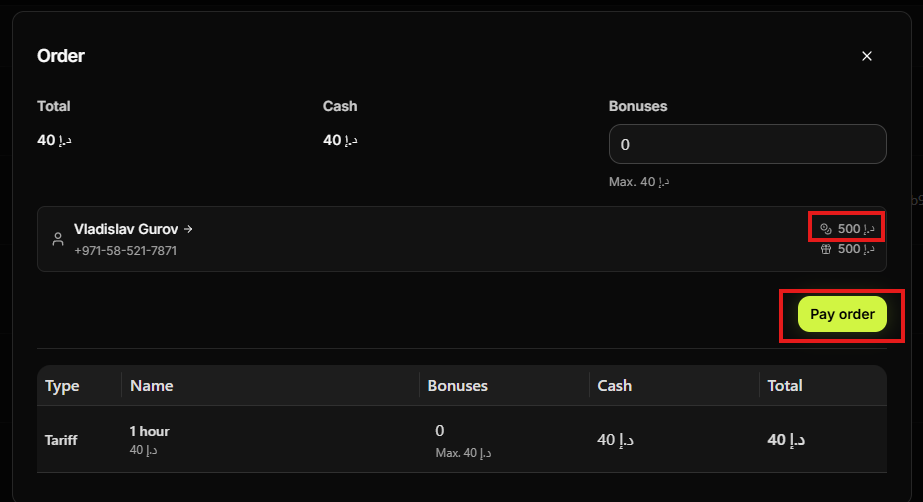Click the Total column header in table

(x=785, y=385)
